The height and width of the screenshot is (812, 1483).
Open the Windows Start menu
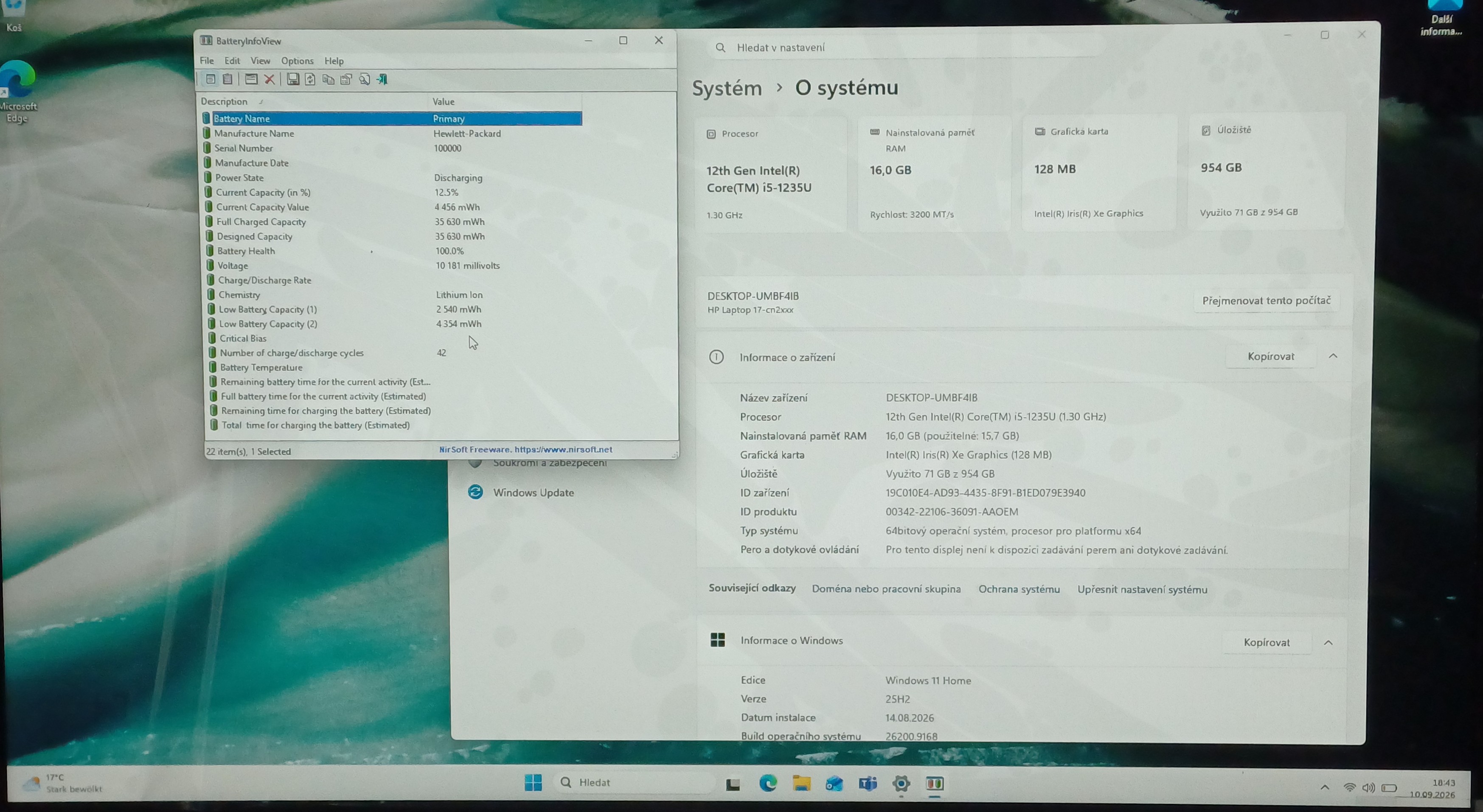coord(533,783)
